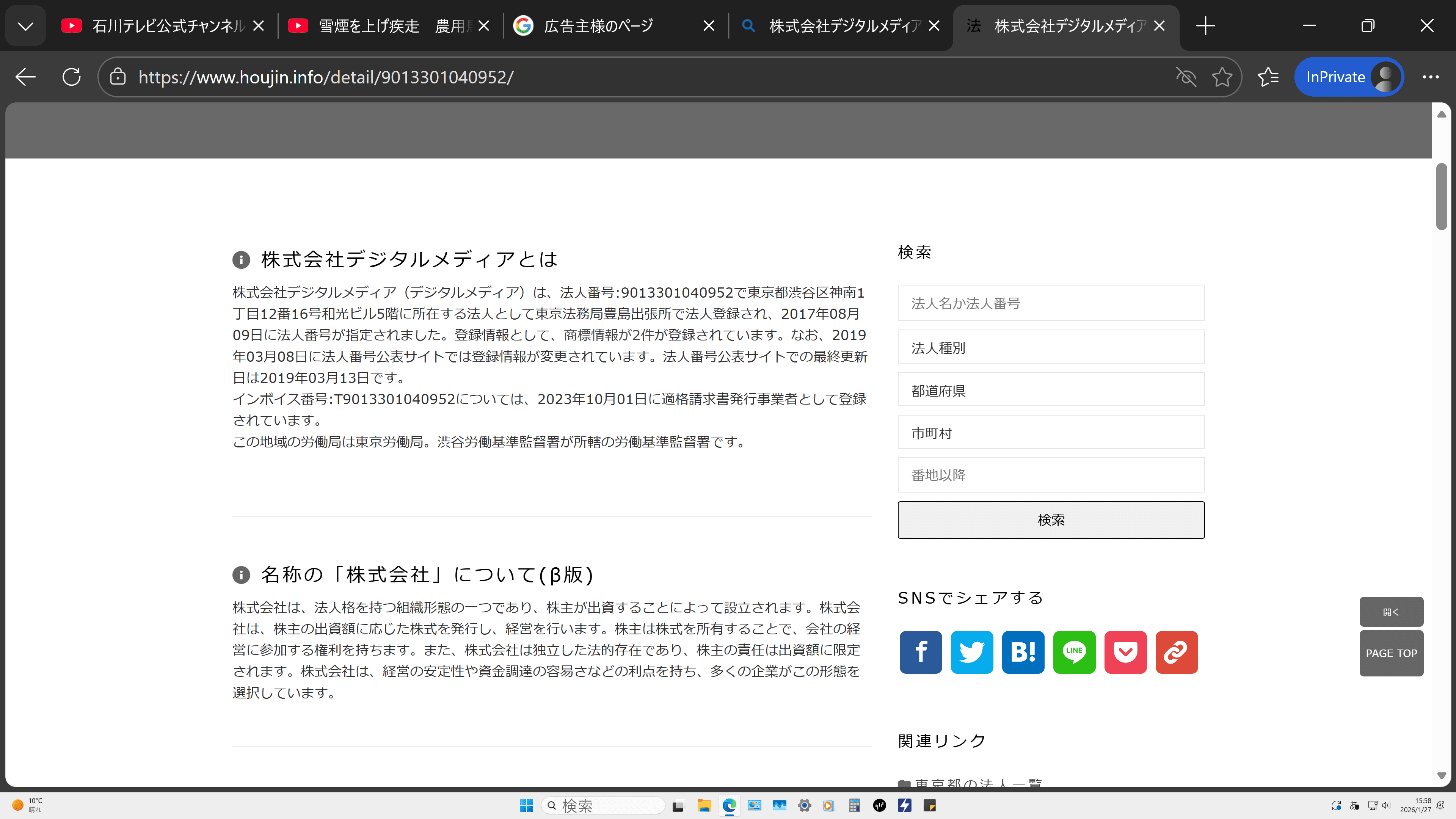This screenshot has width=1456, height=819.
Task: Click the 株式会社デジタルメディアとは heading
Action: [409, 259]
